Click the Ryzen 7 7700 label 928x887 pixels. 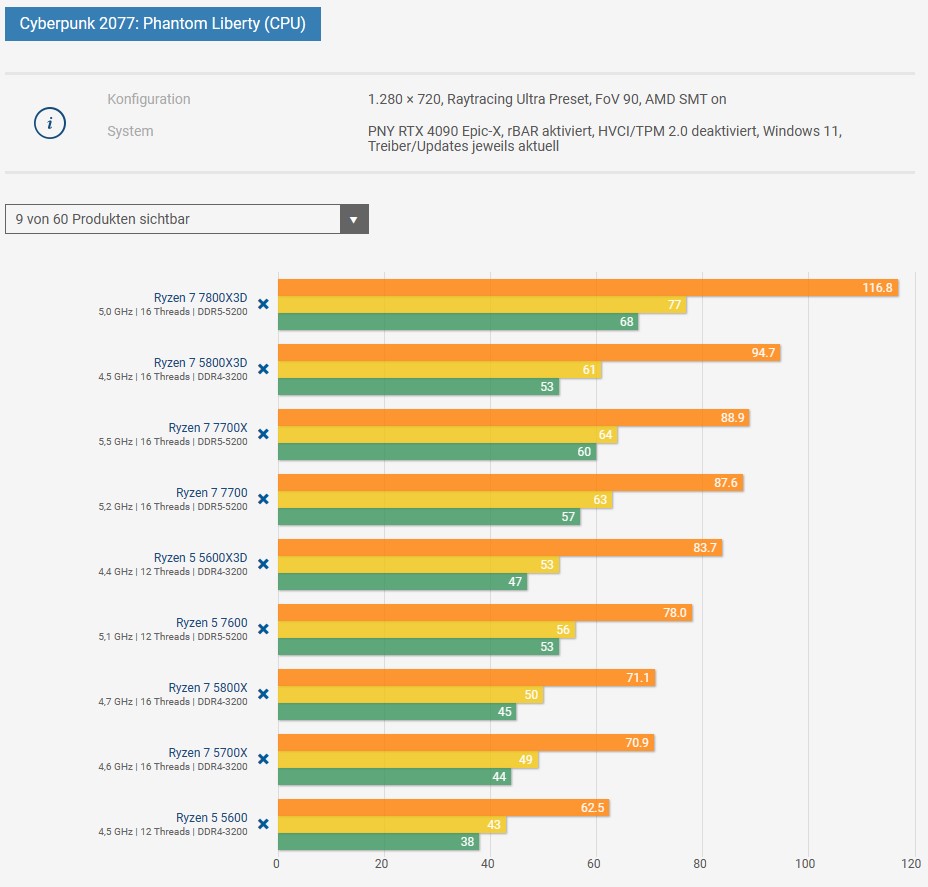tap(212, 493)
